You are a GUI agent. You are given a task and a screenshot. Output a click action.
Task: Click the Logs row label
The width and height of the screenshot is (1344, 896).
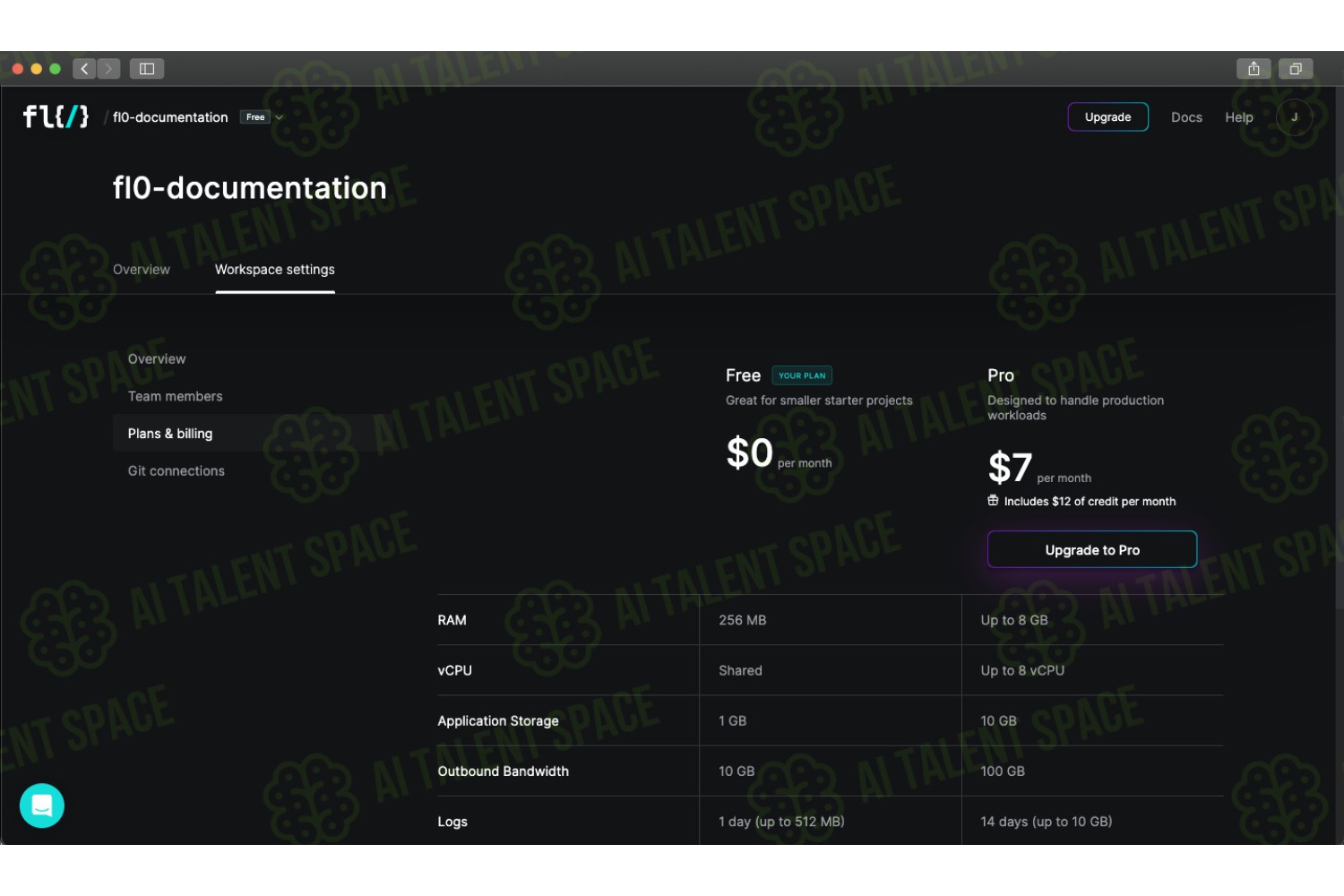[452, 822]
